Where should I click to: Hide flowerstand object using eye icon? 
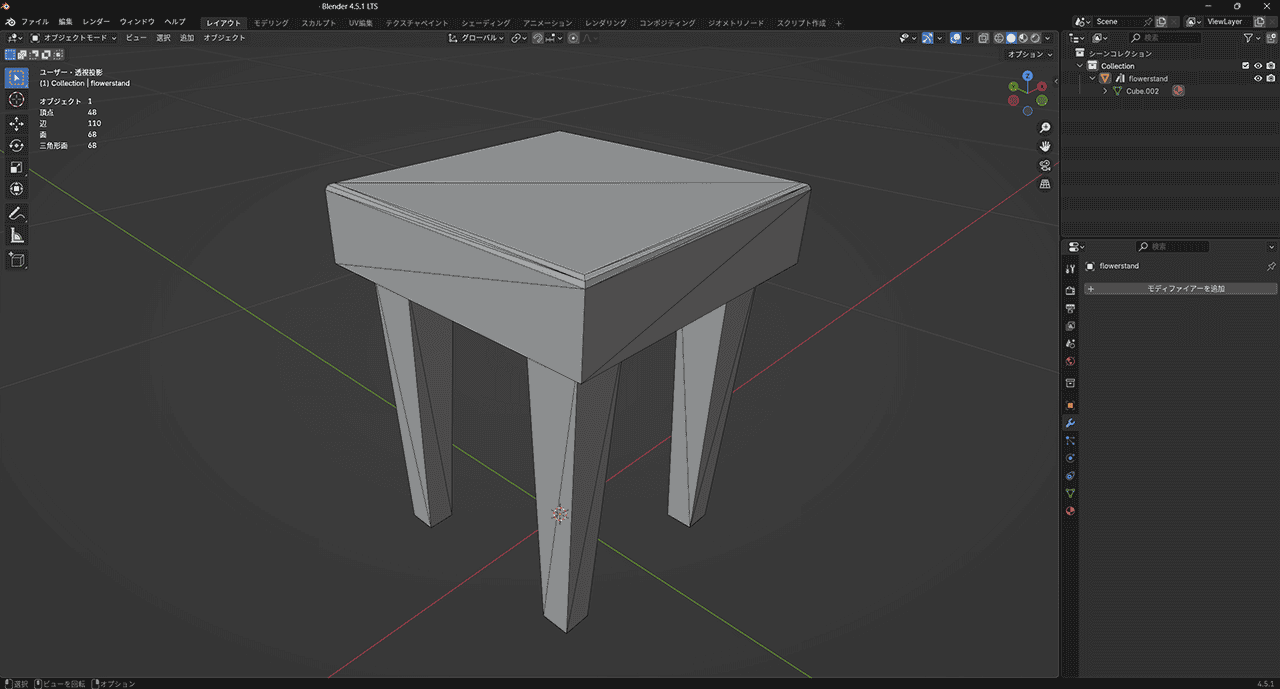[x=1258, y=78]
